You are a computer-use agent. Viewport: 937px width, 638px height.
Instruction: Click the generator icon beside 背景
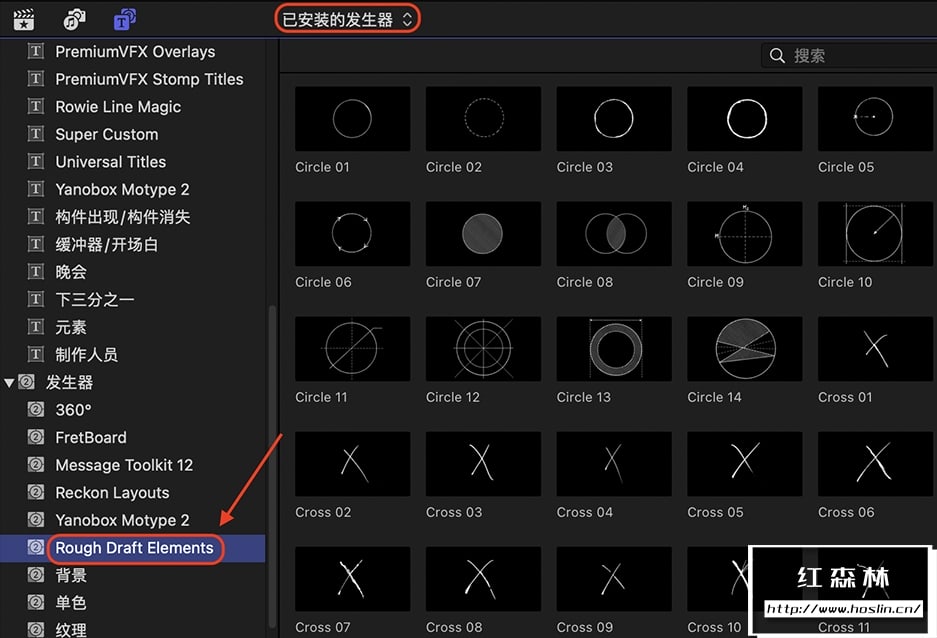pyautogui.click(x=36, y=575)
